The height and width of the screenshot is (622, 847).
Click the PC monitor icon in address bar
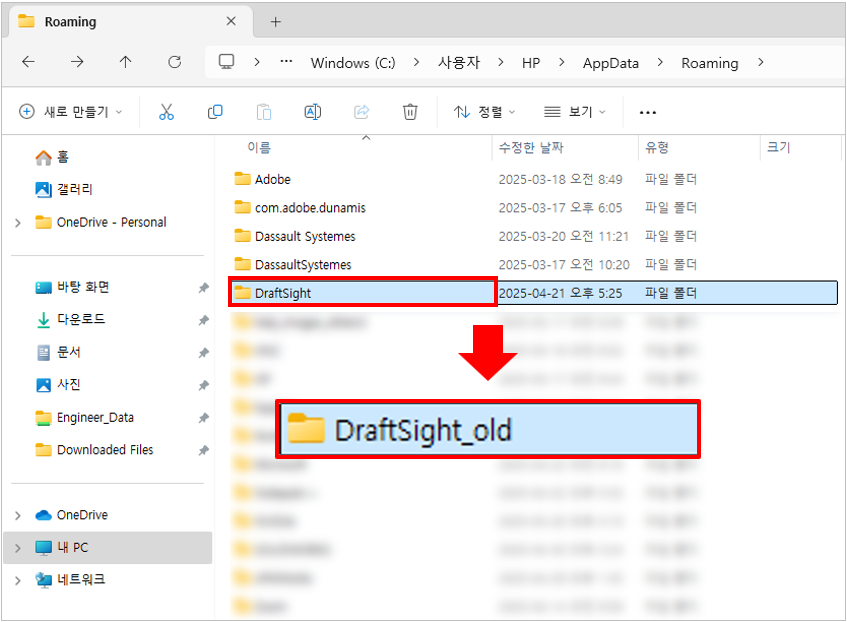[226, 62]
